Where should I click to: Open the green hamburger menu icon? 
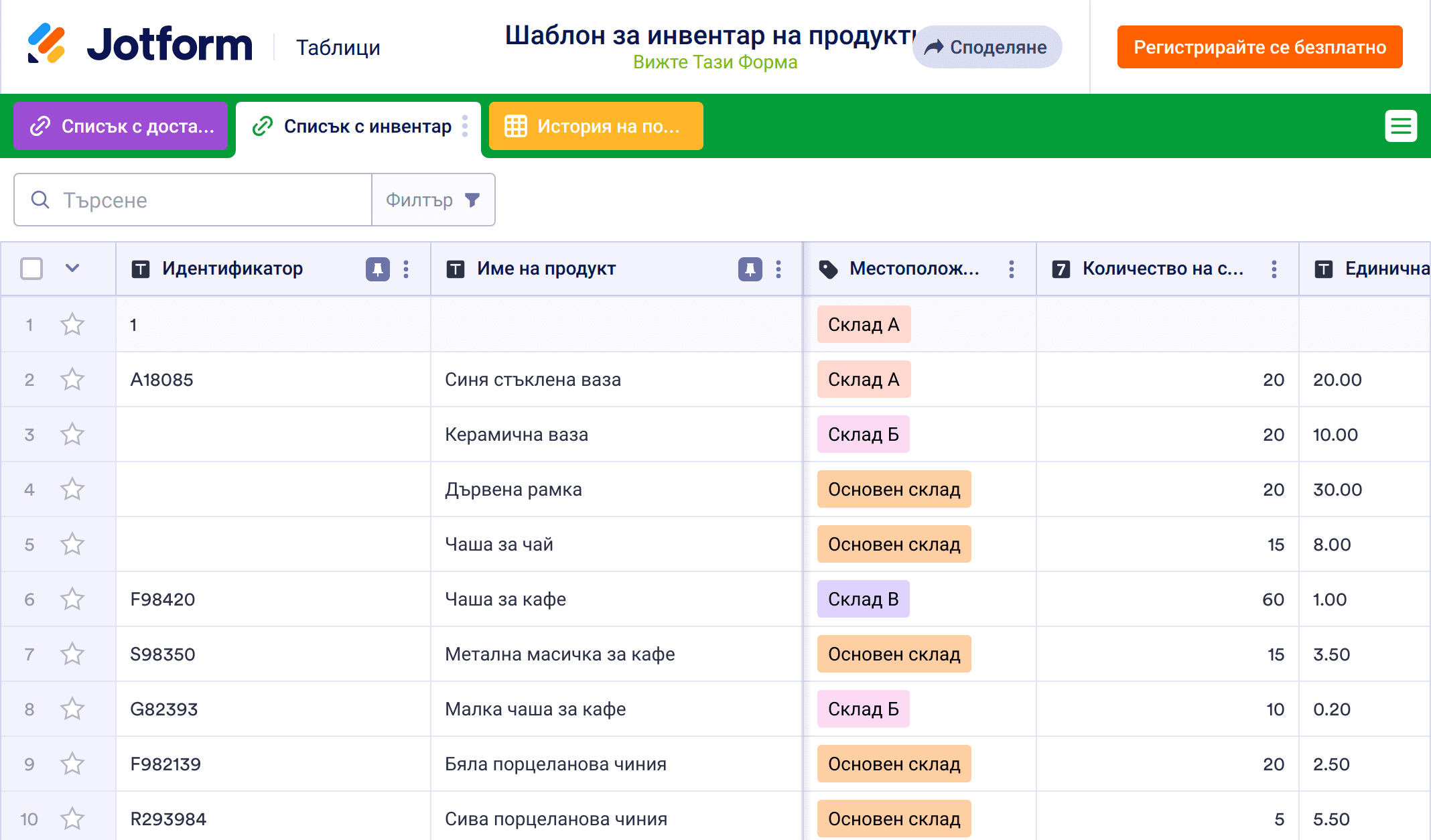pyautogui.click(x=1400, y=126)
